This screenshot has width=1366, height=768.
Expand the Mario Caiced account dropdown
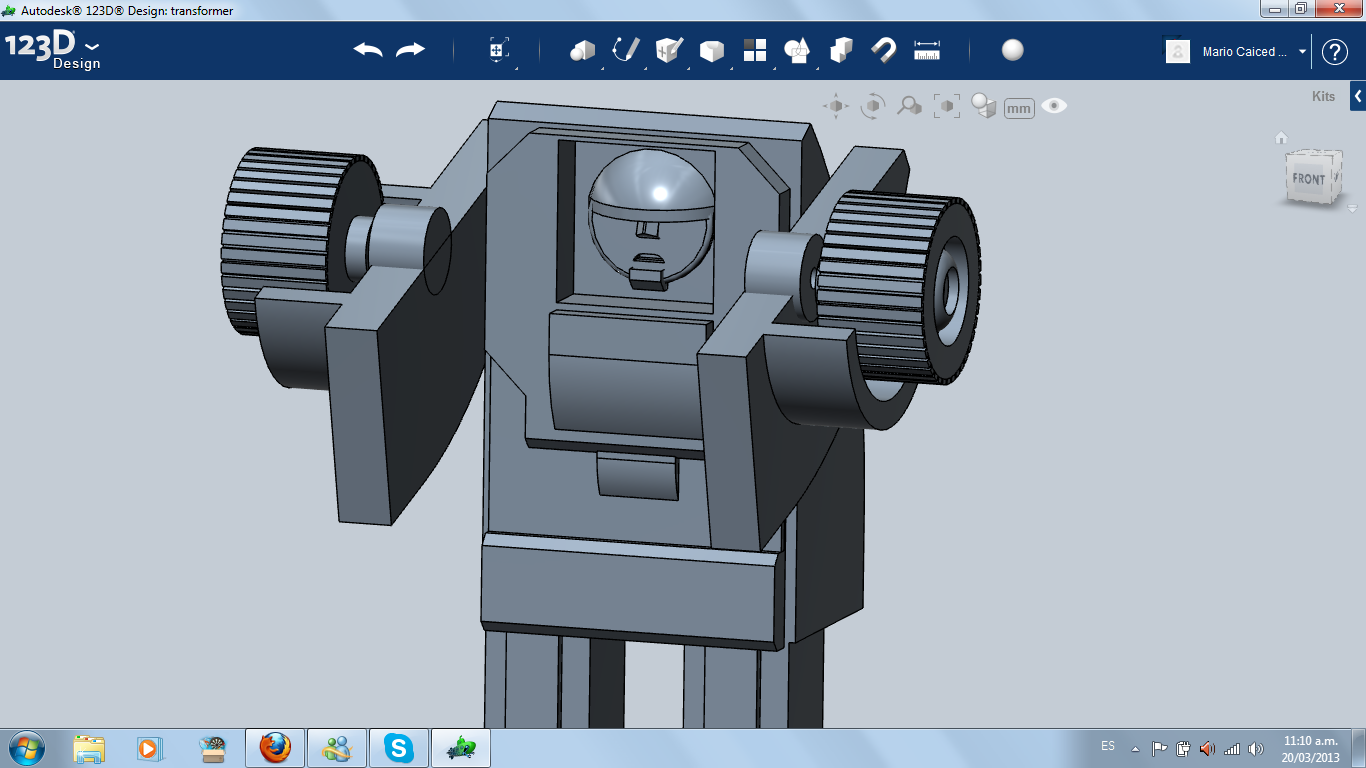[x=1303, y=52]
